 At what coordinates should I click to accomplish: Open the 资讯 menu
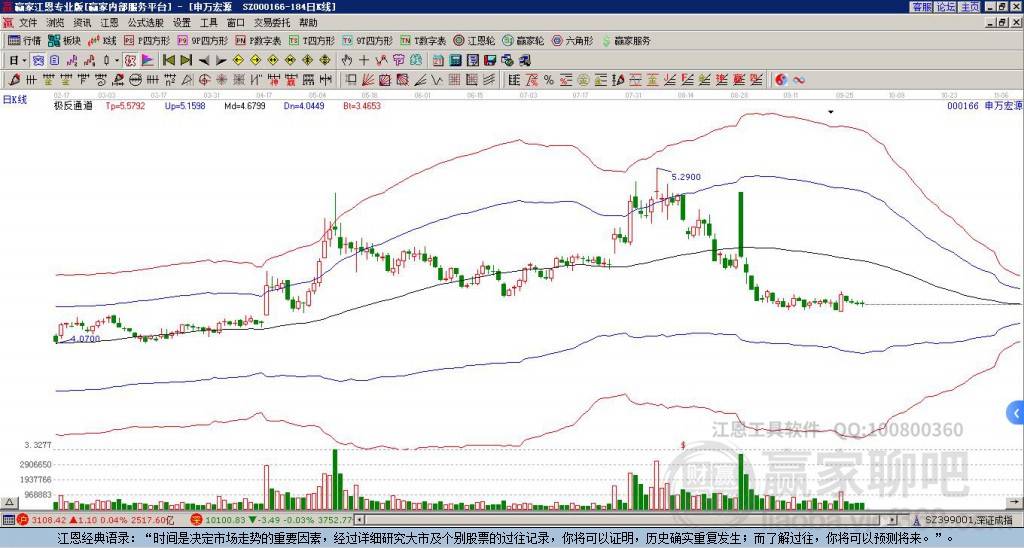pos(82,23)
